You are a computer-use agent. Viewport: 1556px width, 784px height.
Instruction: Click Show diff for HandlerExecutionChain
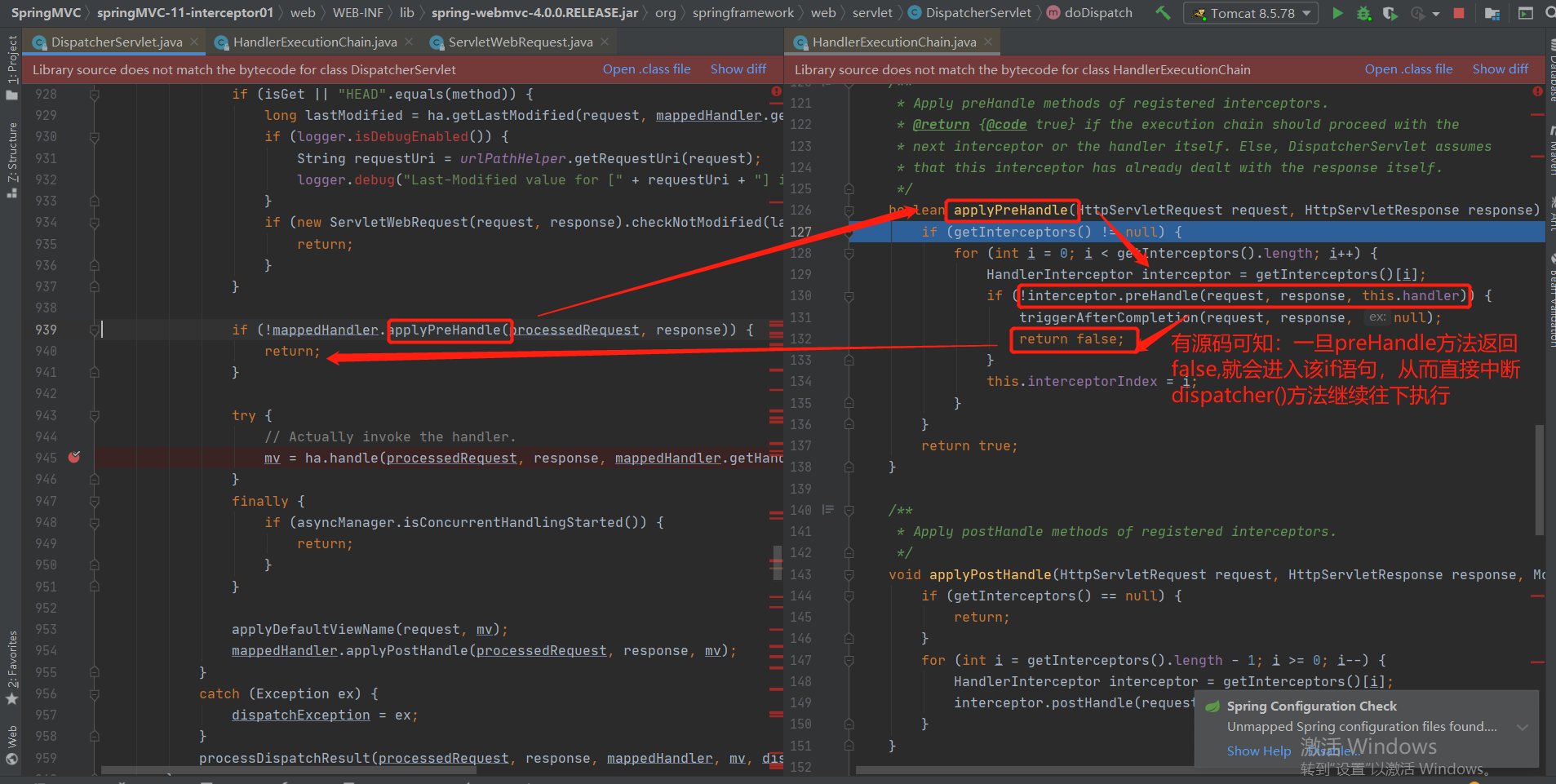[x=1501, y=69]
